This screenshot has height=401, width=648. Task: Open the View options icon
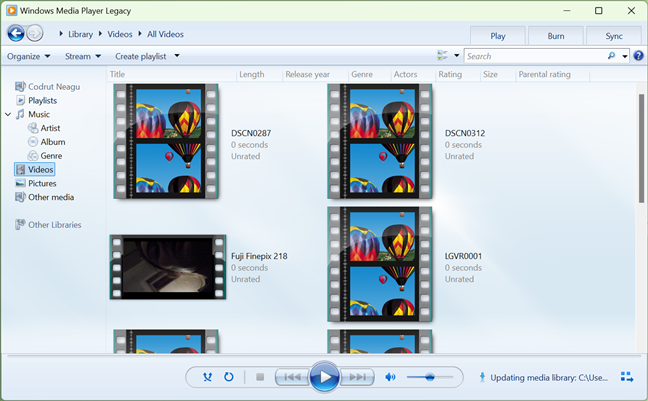(x=442, y=55)
